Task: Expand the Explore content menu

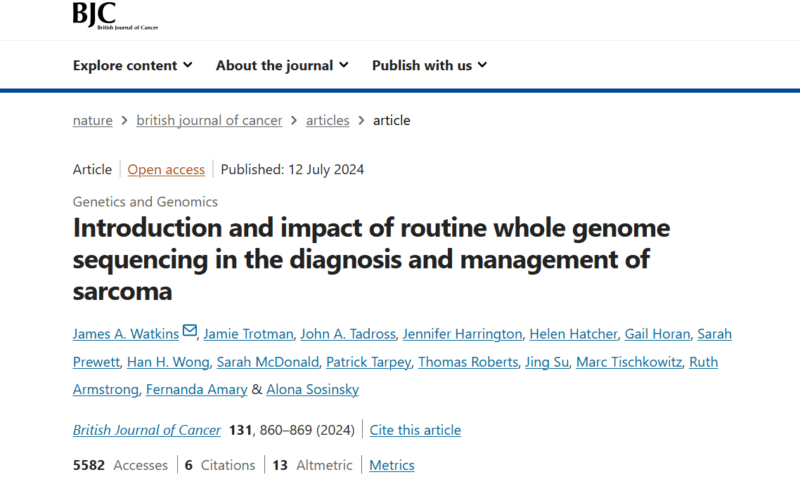Action: point(133,65)
